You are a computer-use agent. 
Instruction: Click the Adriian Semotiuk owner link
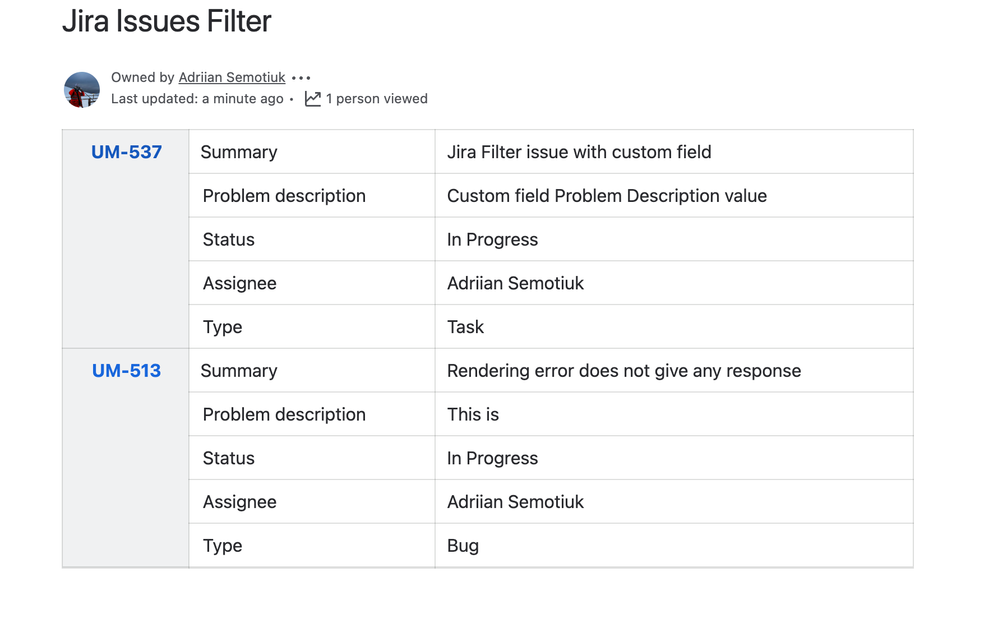coord(232,78)
